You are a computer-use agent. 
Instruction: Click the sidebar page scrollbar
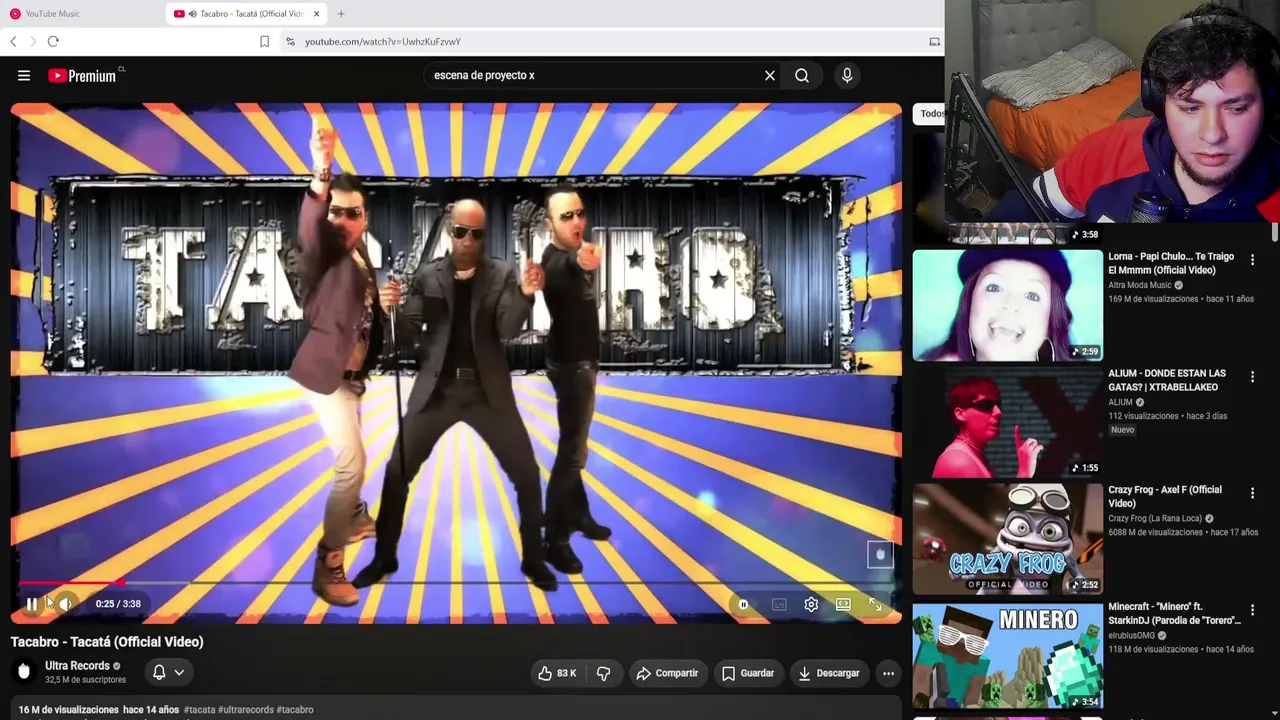pyautogui.click(x=1275, y=232)
